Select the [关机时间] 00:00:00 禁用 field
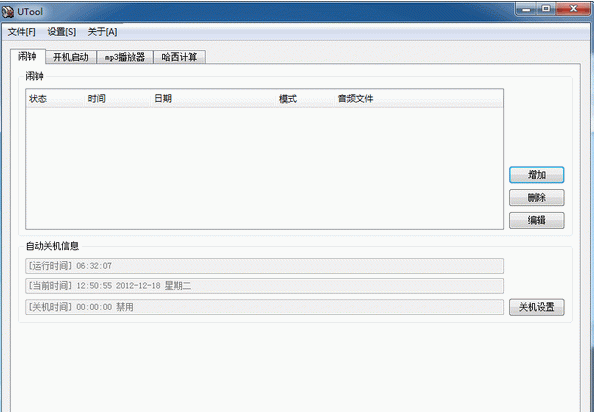The height and width of the screenshot is (412, 594). click(x=264, y=307)
